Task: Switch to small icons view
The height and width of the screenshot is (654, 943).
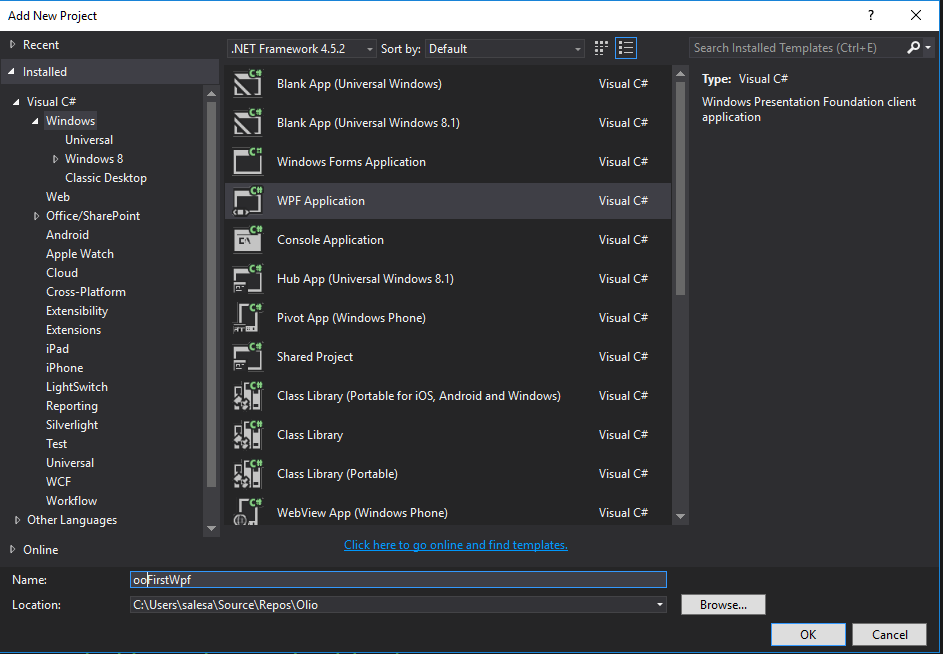Action: (x=601, y=48)
